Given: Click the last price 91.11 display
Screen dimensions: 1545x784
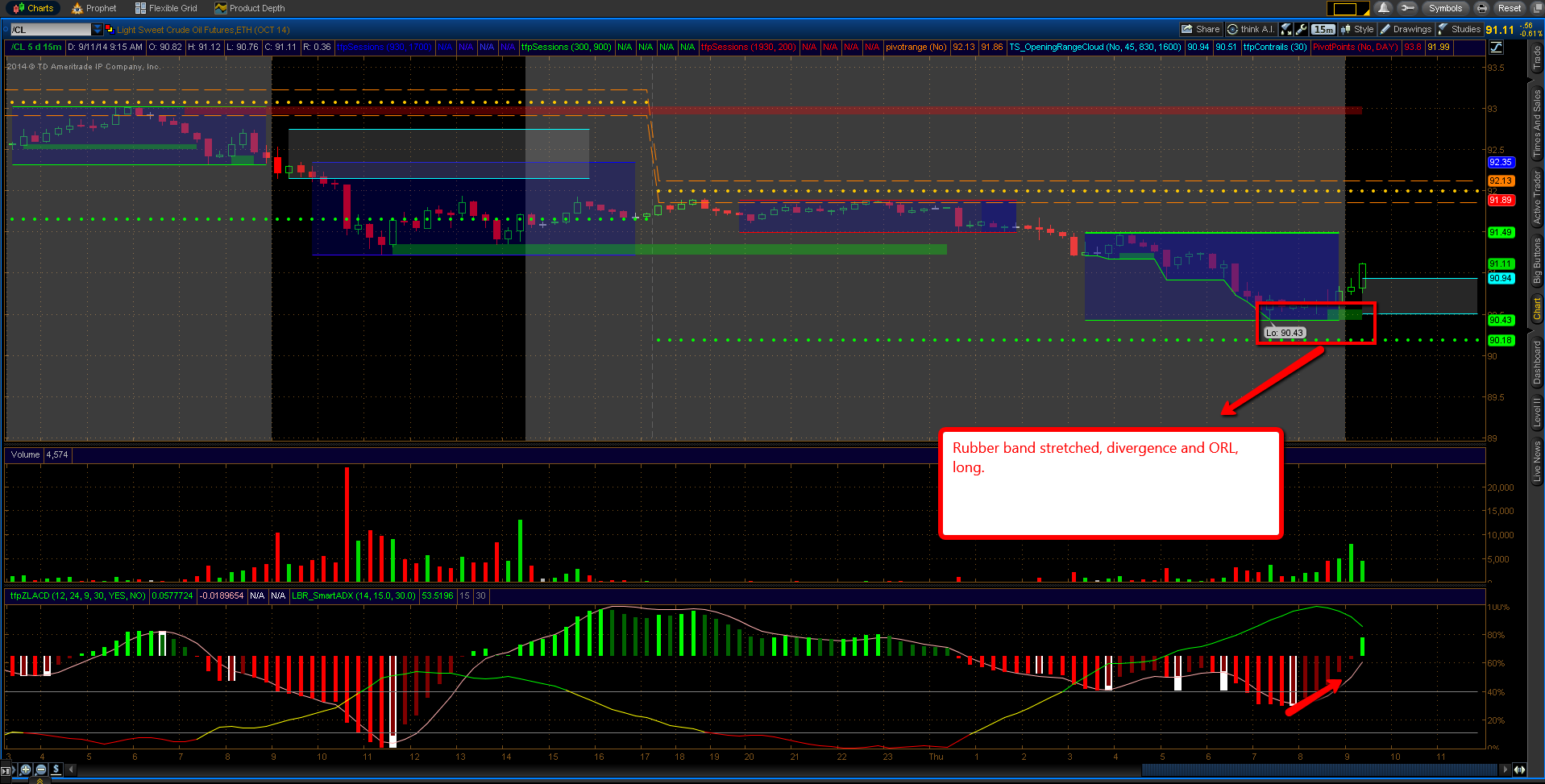Looking at the screenshot, I should click(1500, 30).
